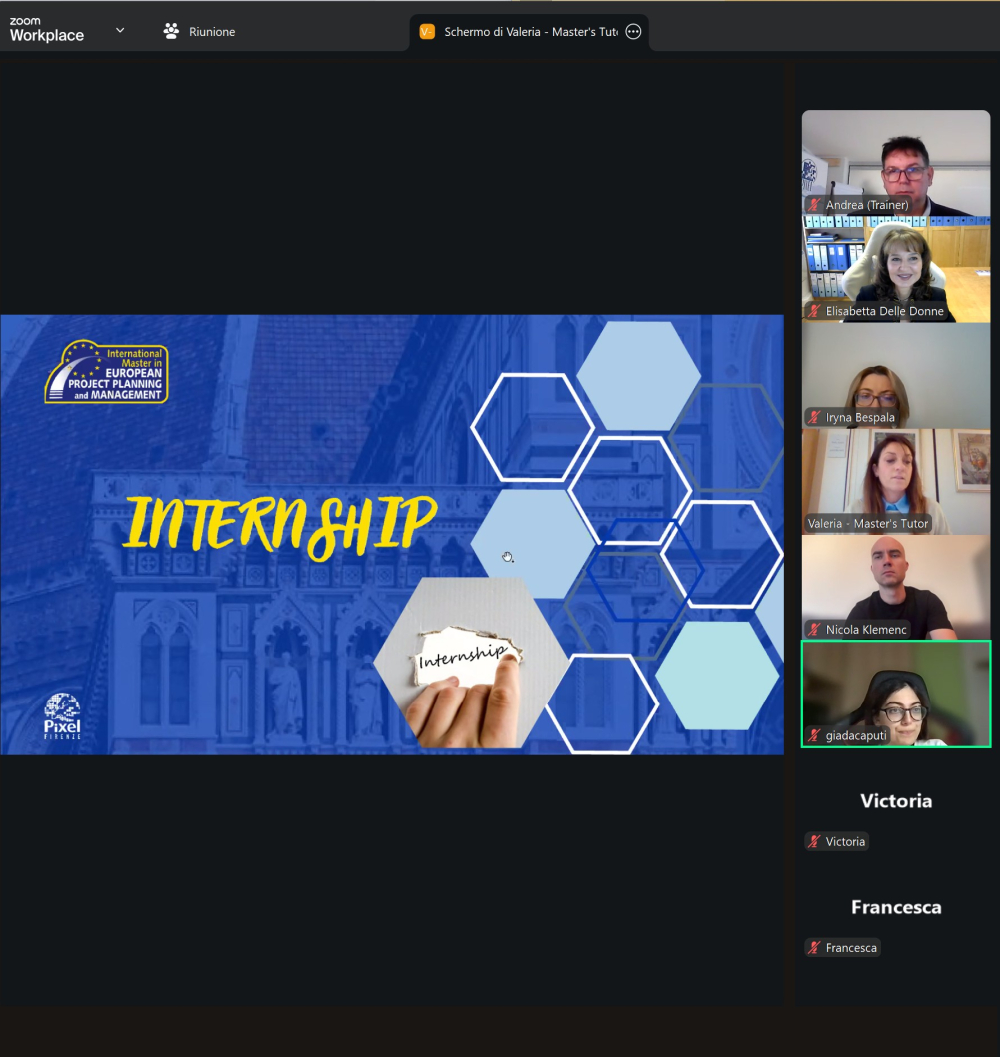Select the Schermo di Valeria share tab
The width and height of the screenshot is (1000, 1057).
530,32
